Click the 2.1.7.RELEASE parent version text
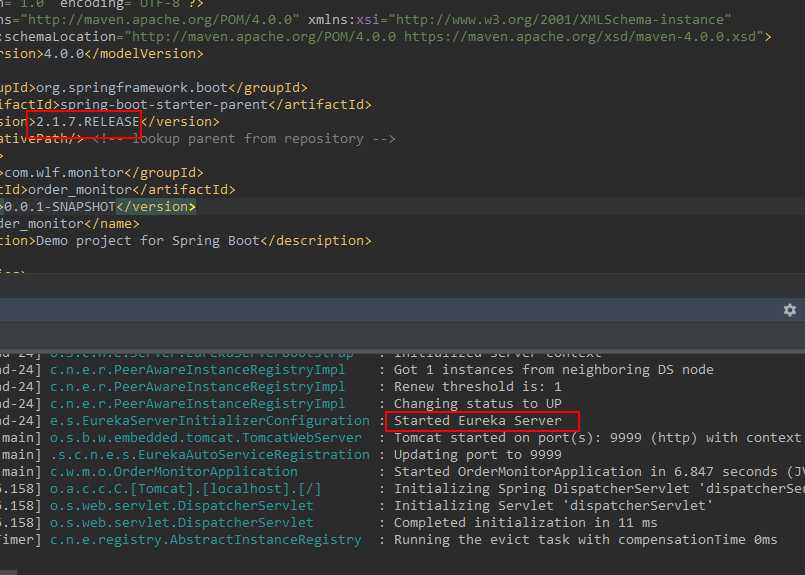 click(x=88, y=122)
